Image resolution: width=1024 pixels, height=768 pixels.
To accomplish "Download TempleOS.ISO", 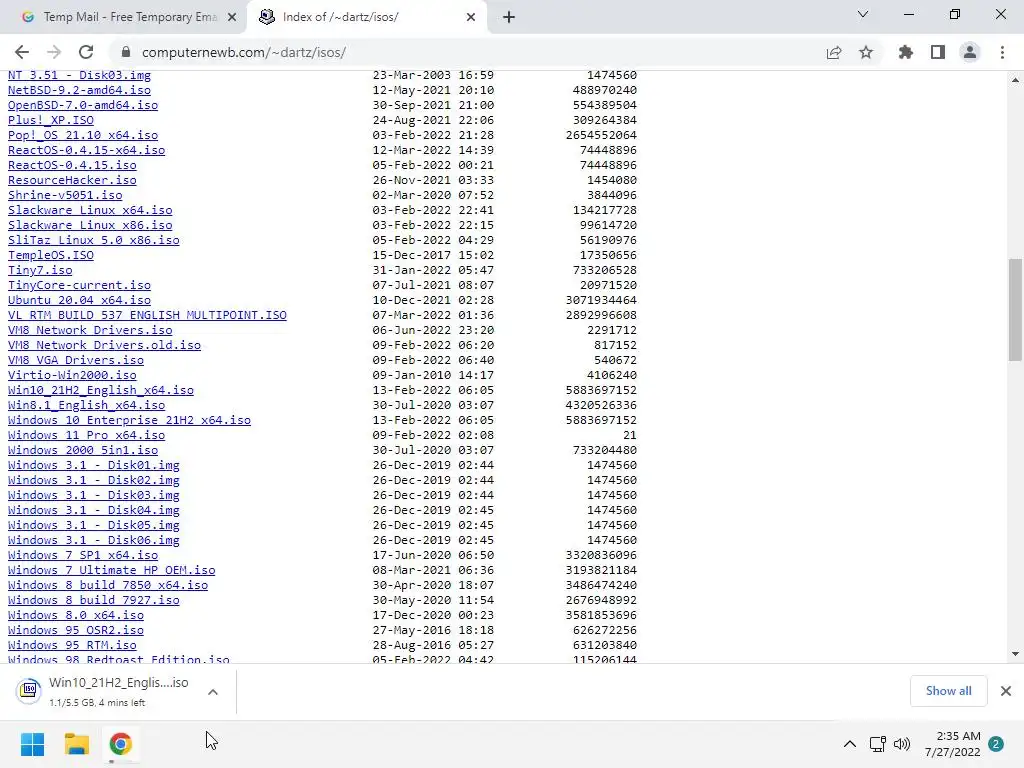I will [x=51, y=255].
